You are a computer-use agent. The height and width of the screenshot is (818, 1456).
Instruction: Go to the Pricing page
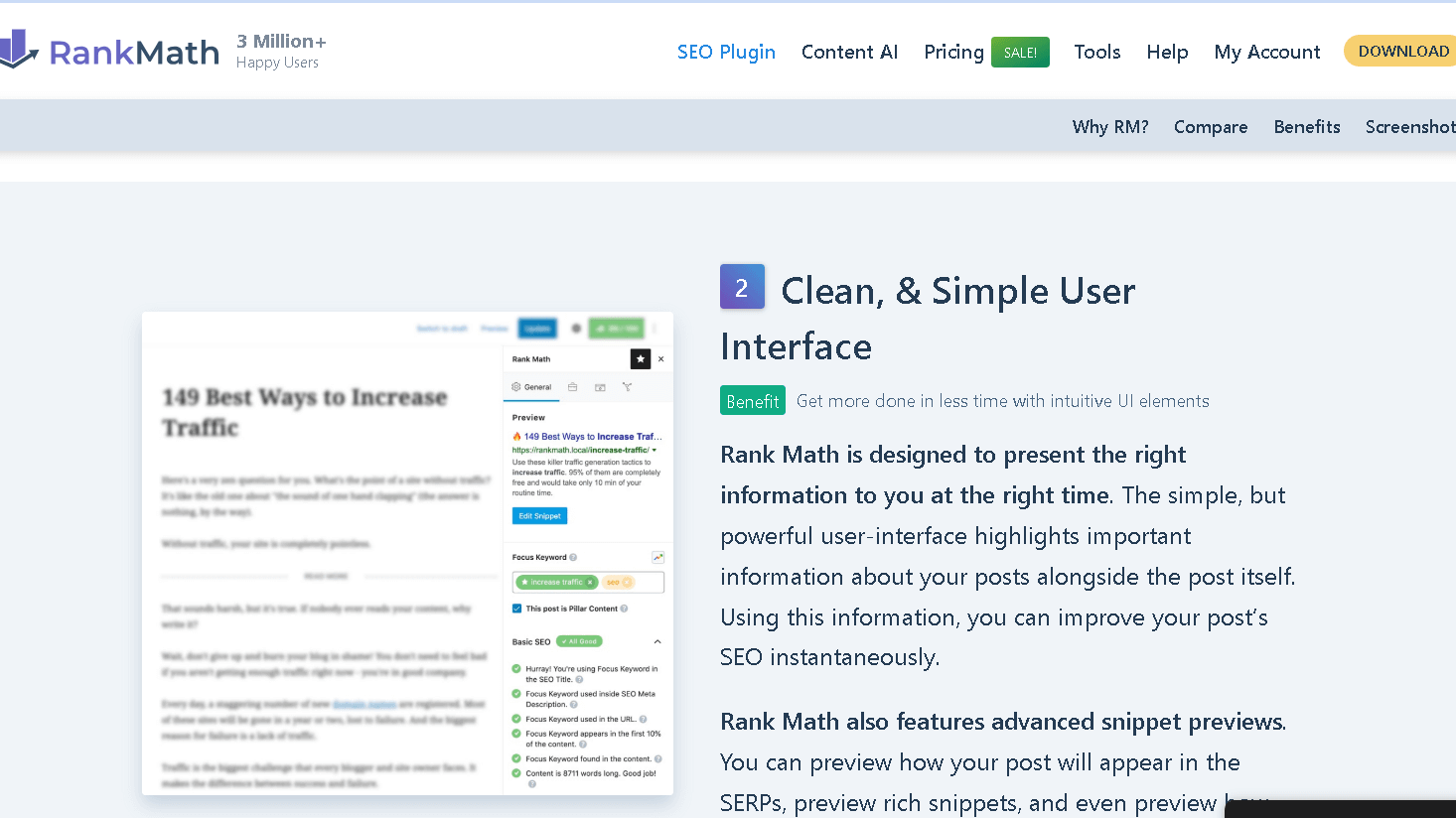click(x=953, y=52)
